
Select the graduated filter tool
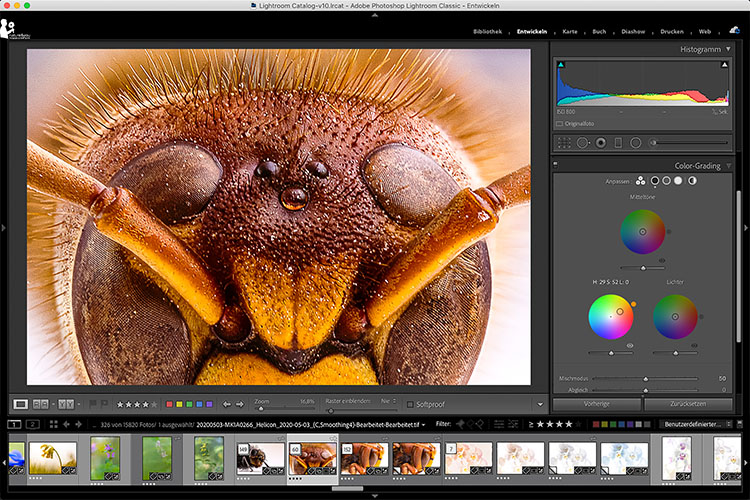(x=618, y=143)
